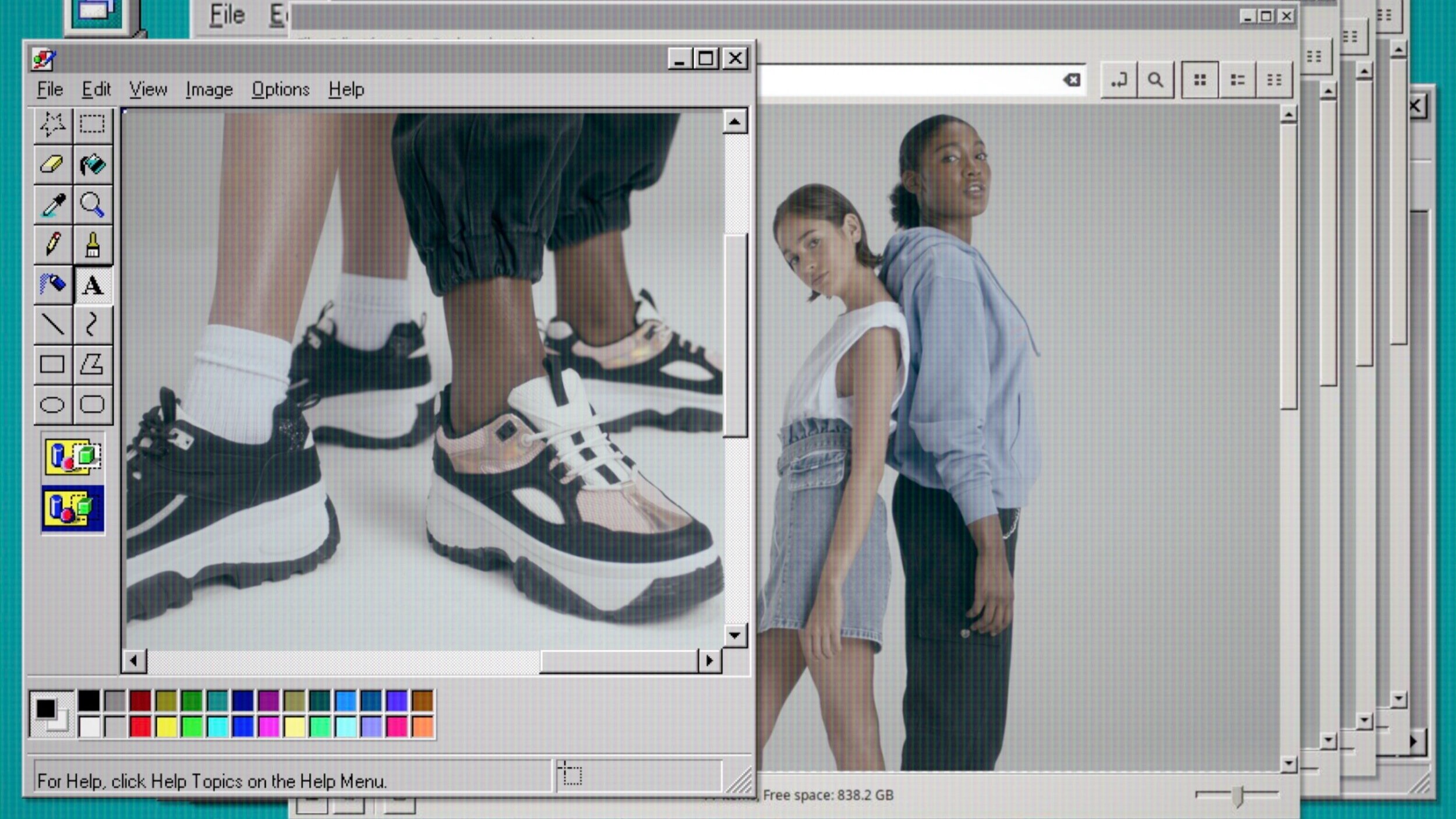Screen dimensions: 1456x819
Task: Activate the Text tool
Action: 93,285
